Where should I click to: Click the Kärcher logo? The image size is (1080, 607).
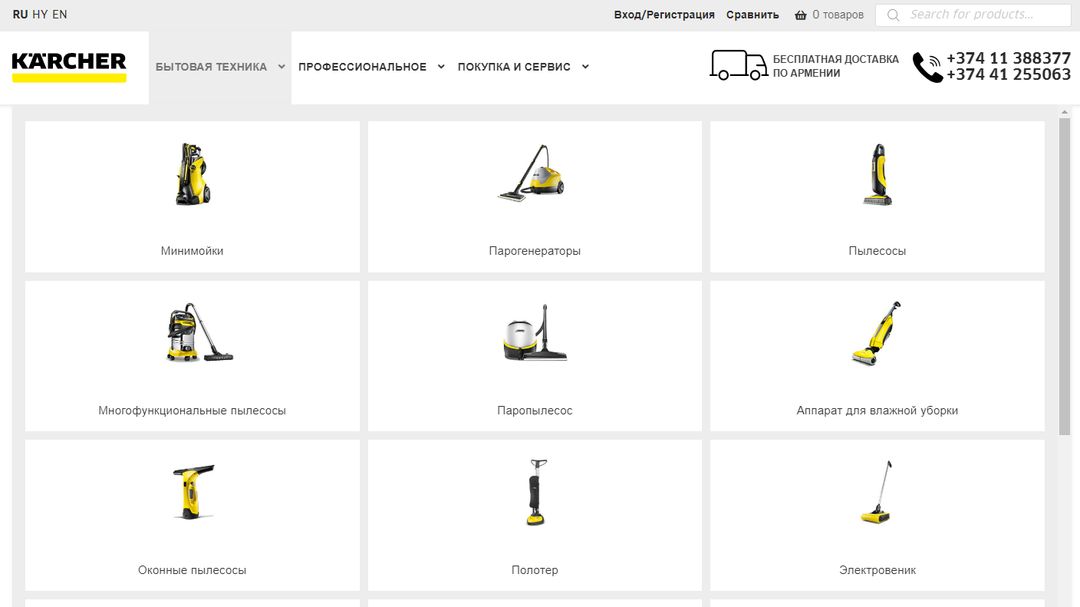pyautogui.click(x=69, y=67)
